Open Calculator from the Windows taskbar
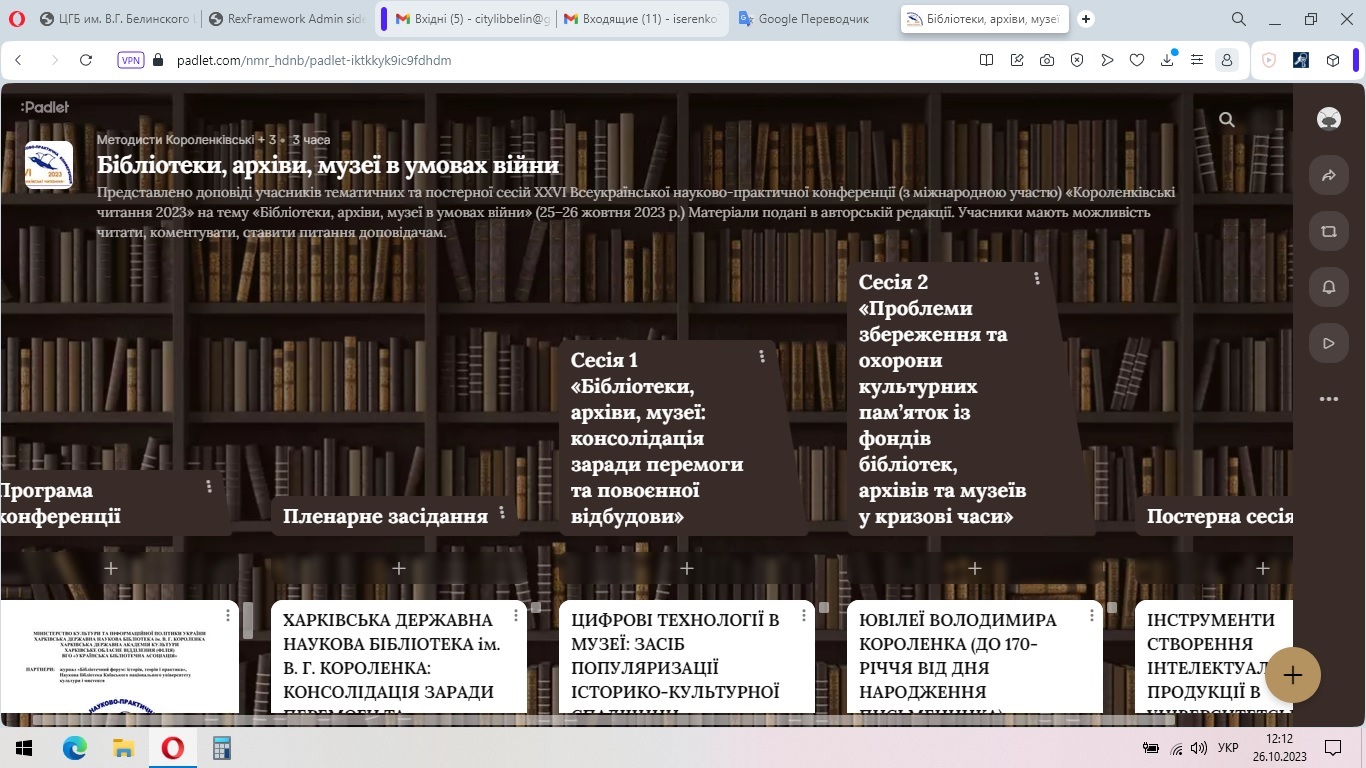This screenshot has height=768, width=1366. coord(222,747)
